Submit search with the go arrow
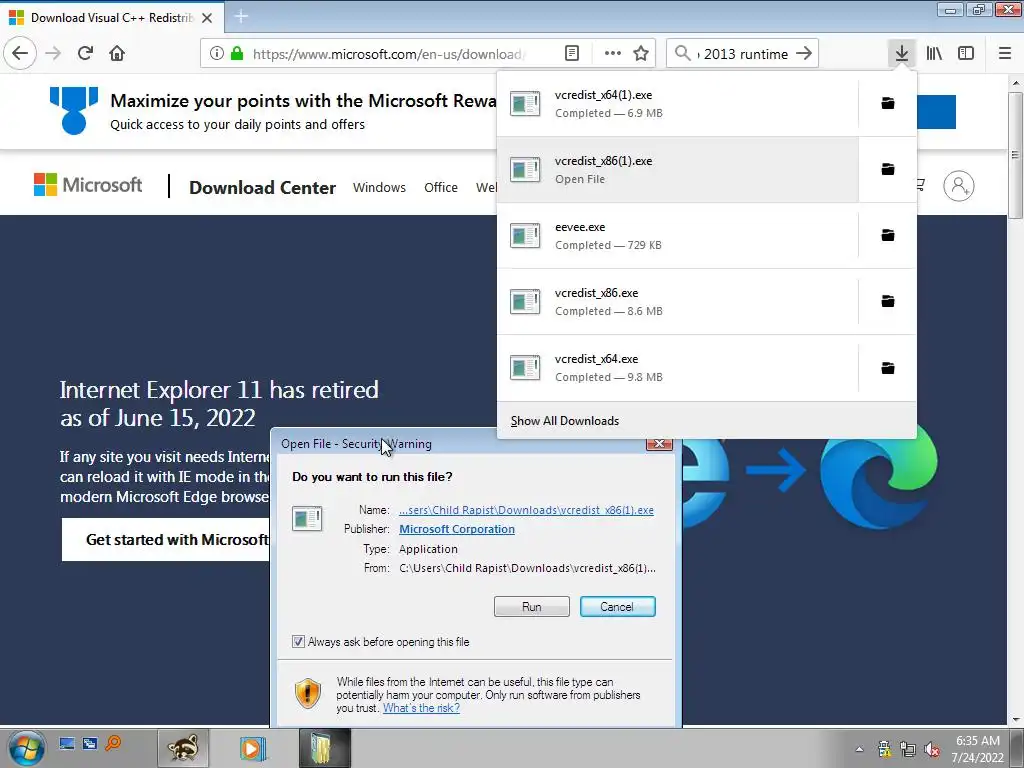 pyautogui.click(x=804, y=53)
